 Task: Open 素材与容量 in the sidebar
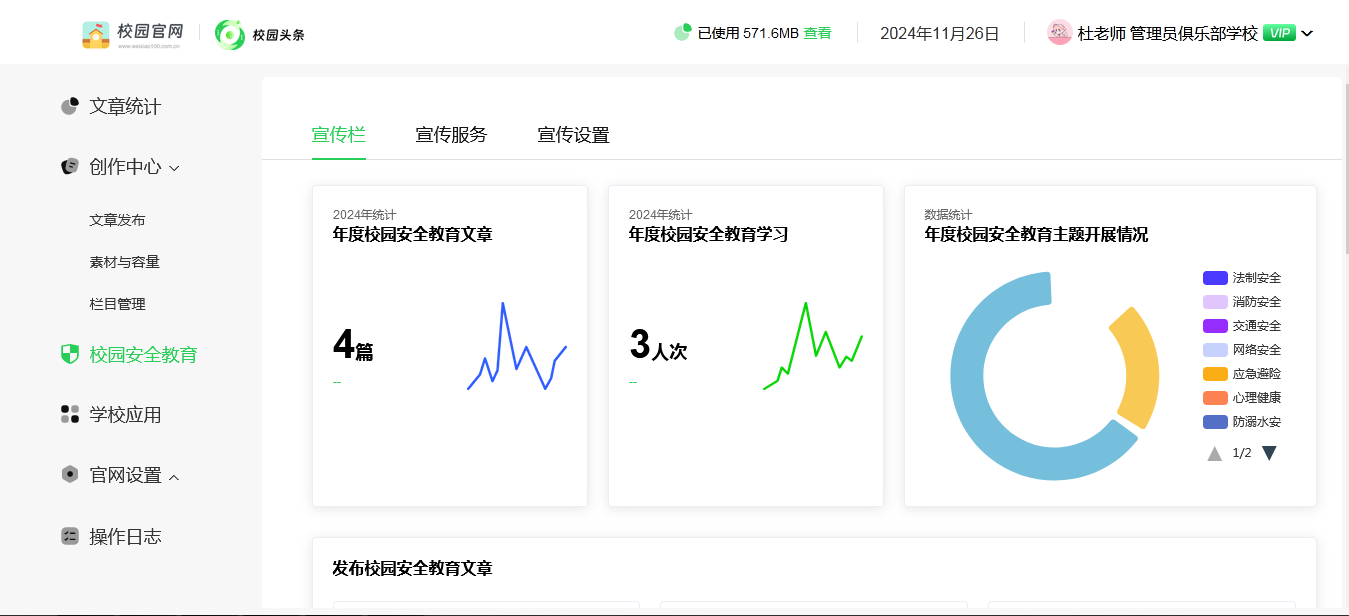coord(124,262)
